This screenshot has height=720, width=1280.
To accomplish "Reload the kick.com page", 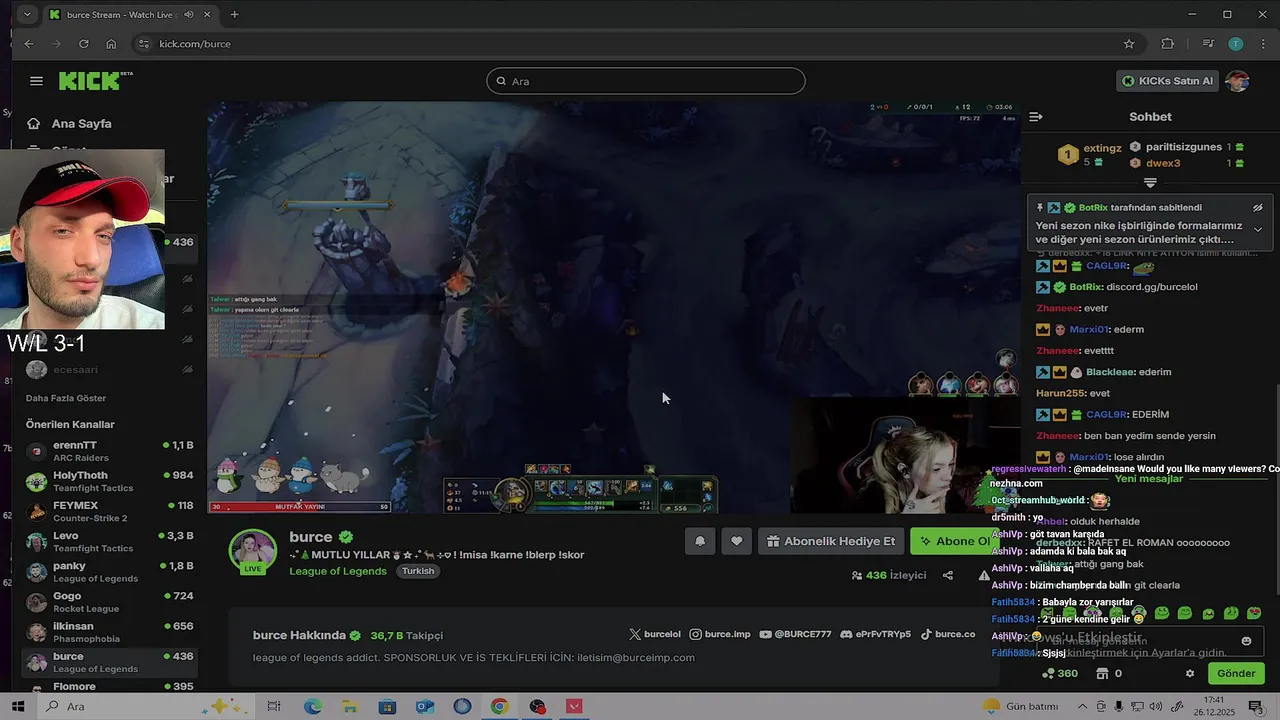I will (84, 44).
